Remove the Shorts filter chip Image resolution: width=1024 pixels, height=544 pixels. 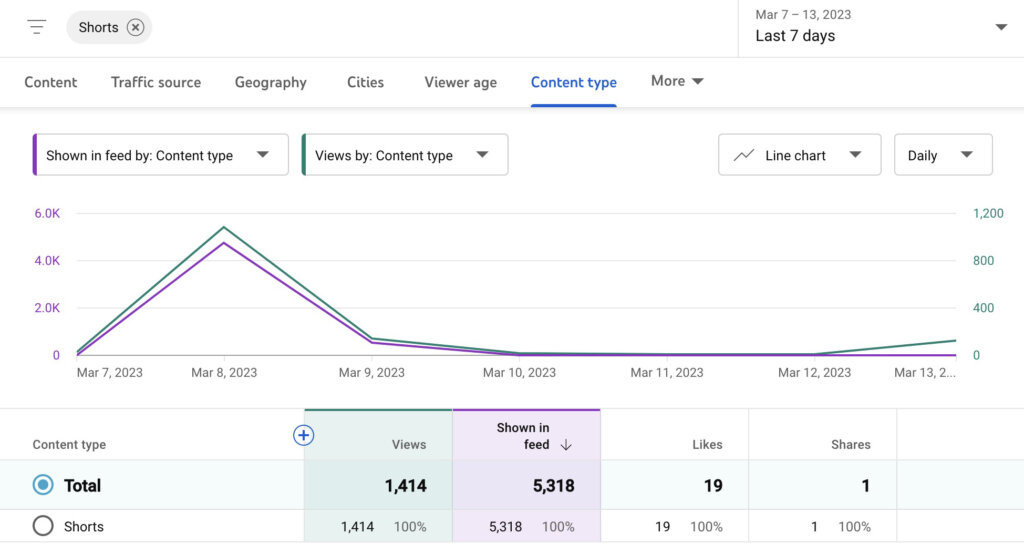[135, 27]
